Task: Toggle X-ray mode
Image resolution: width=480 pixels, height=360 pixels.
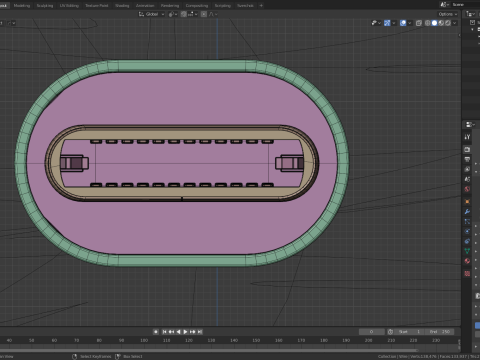Action: (x=419, y=23)
